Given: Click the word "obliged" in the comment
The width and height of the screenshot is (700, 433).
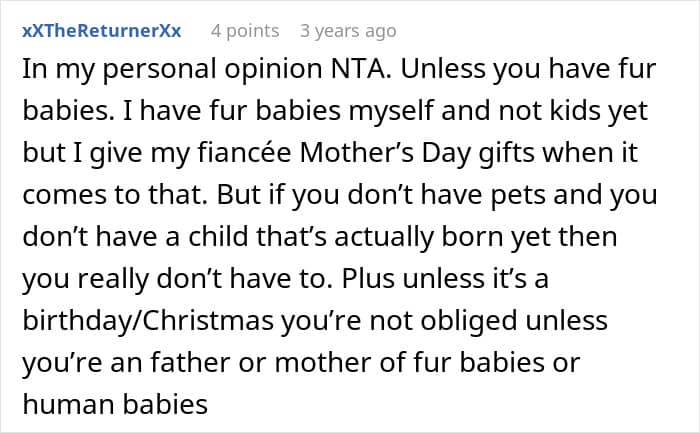Looking at the screenshot, I should coord(469,321).
